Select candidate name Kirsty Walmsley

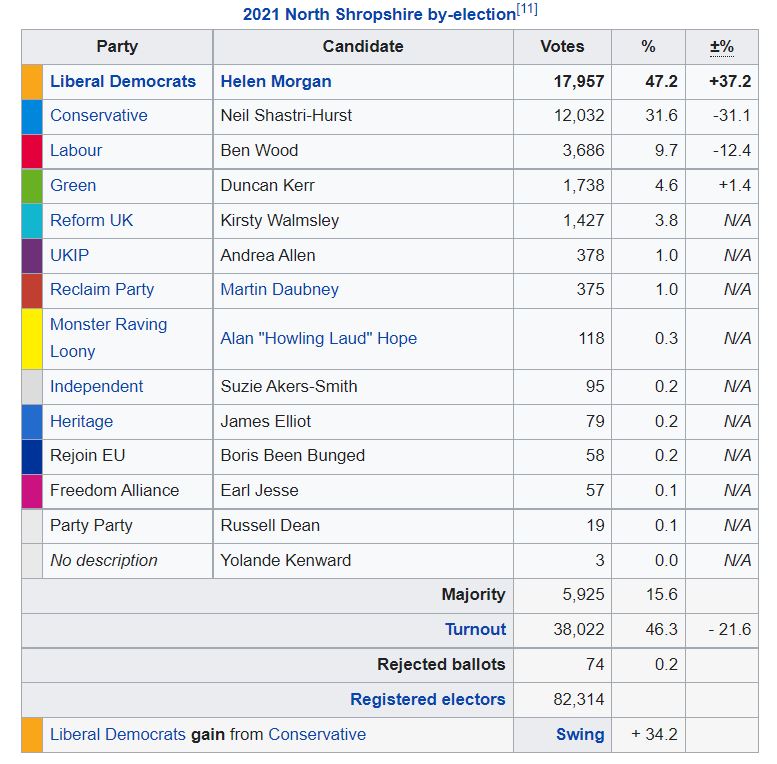tap(279, 220)
